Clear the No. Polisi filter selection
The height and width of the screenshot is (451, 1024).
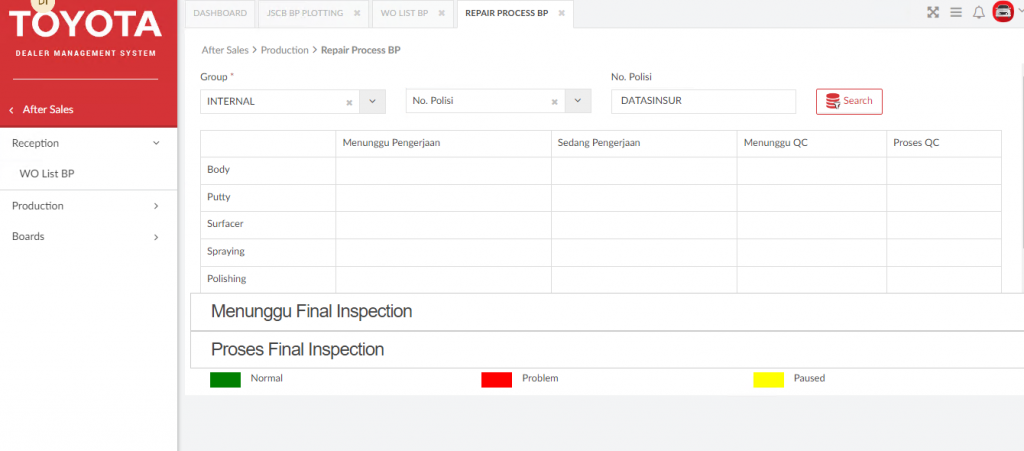pos(554,102)
